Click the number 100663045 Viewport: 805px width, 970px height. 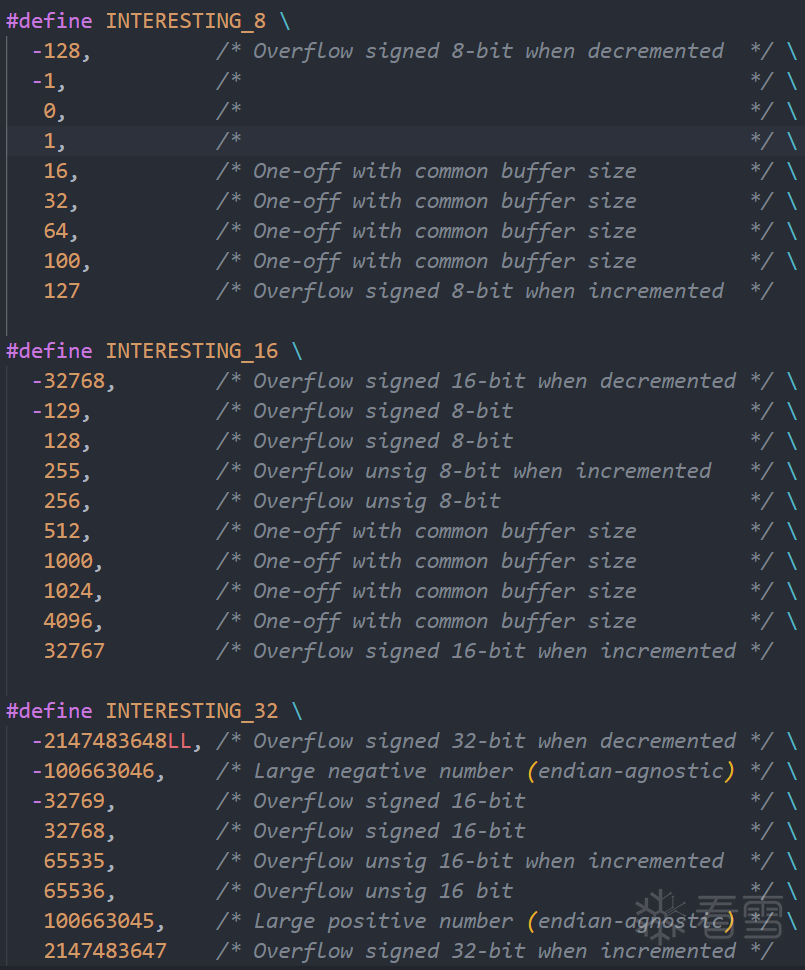click(x=98, y=921)
